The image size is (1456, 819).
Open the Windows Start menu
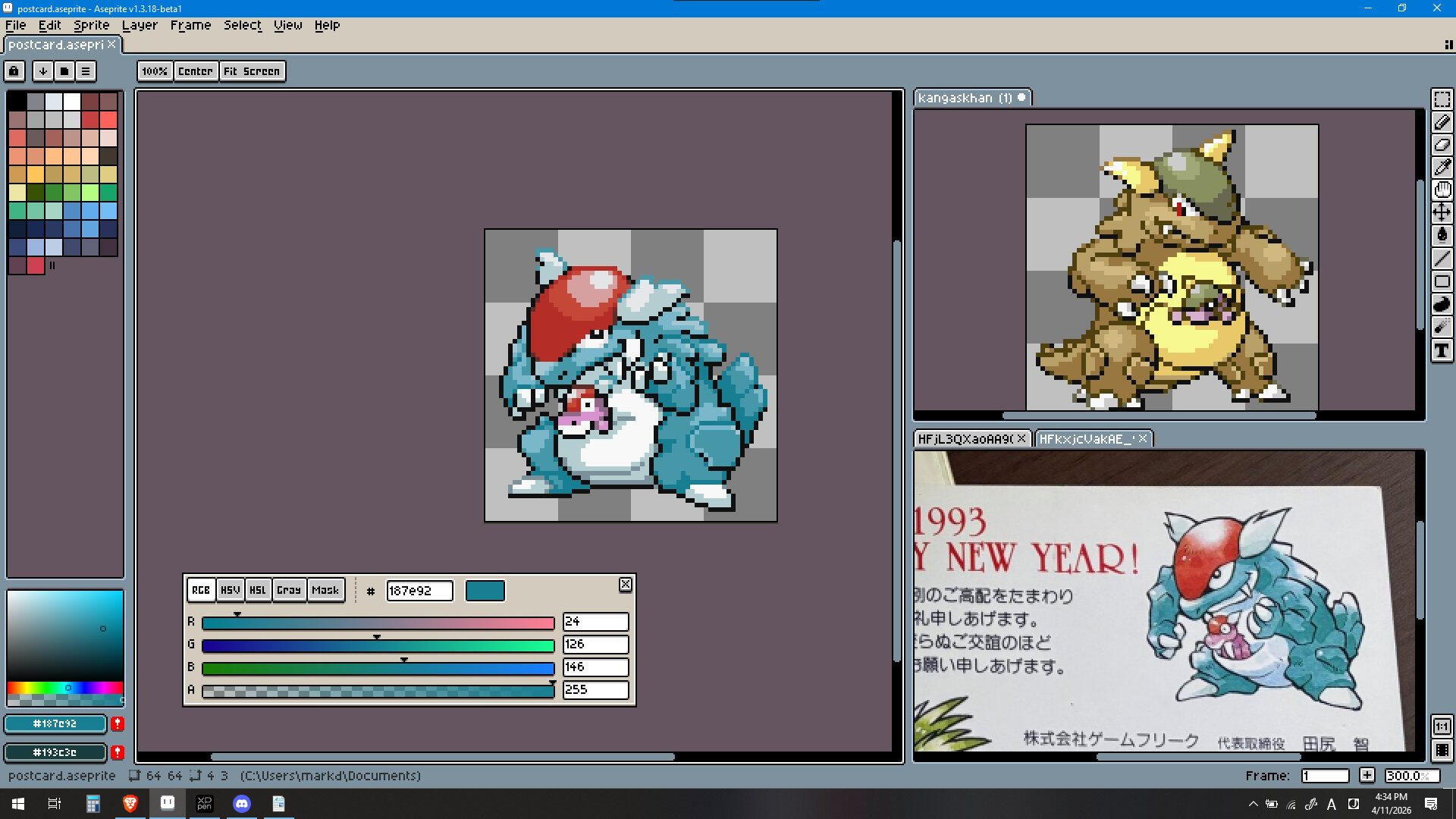[x=18, y=804]
